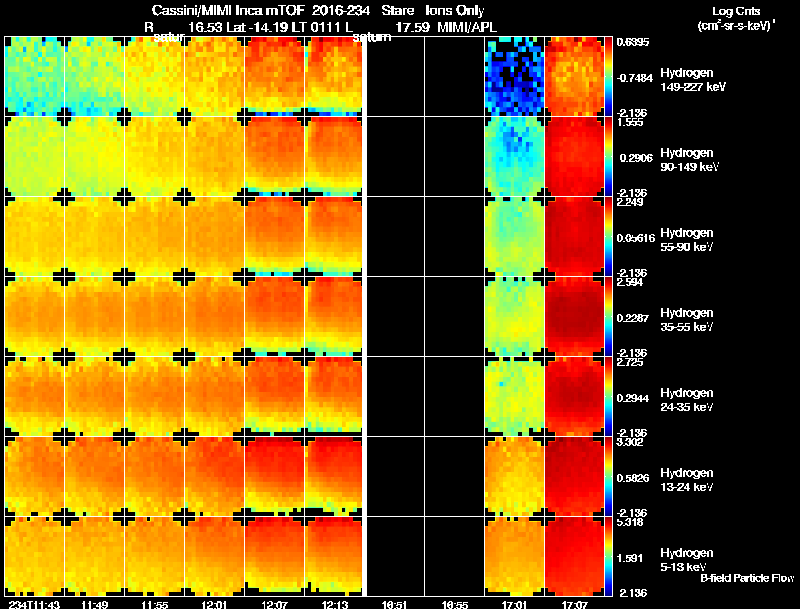Click the '12:07' time axis label
Viewport: 800px width, 609px height.
(x=274, y=604)
